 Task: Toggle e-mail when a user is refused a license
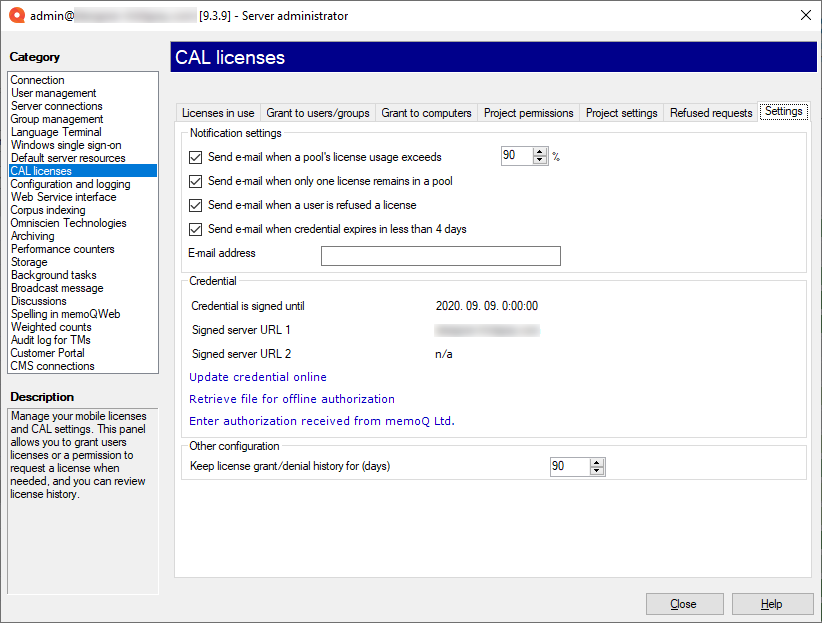[x=194, y=204]
